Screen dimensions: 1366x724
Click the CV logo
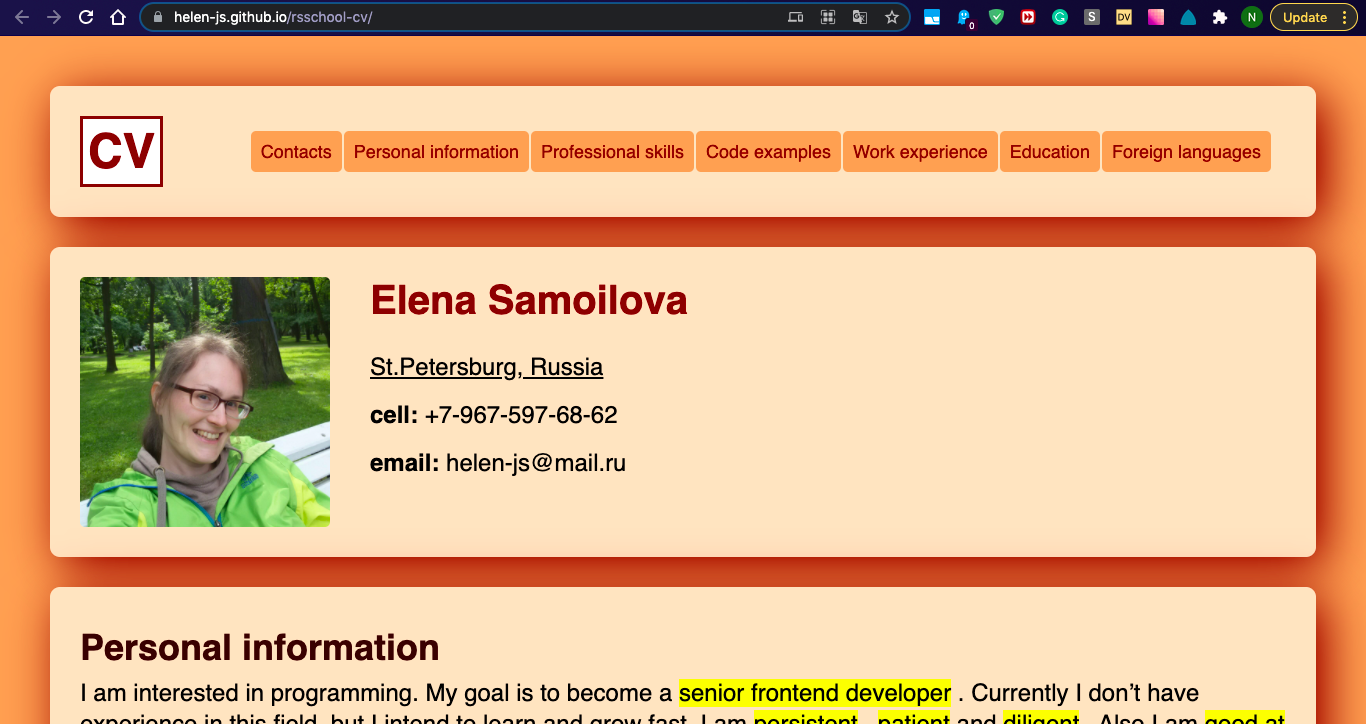tap(121, 151)
